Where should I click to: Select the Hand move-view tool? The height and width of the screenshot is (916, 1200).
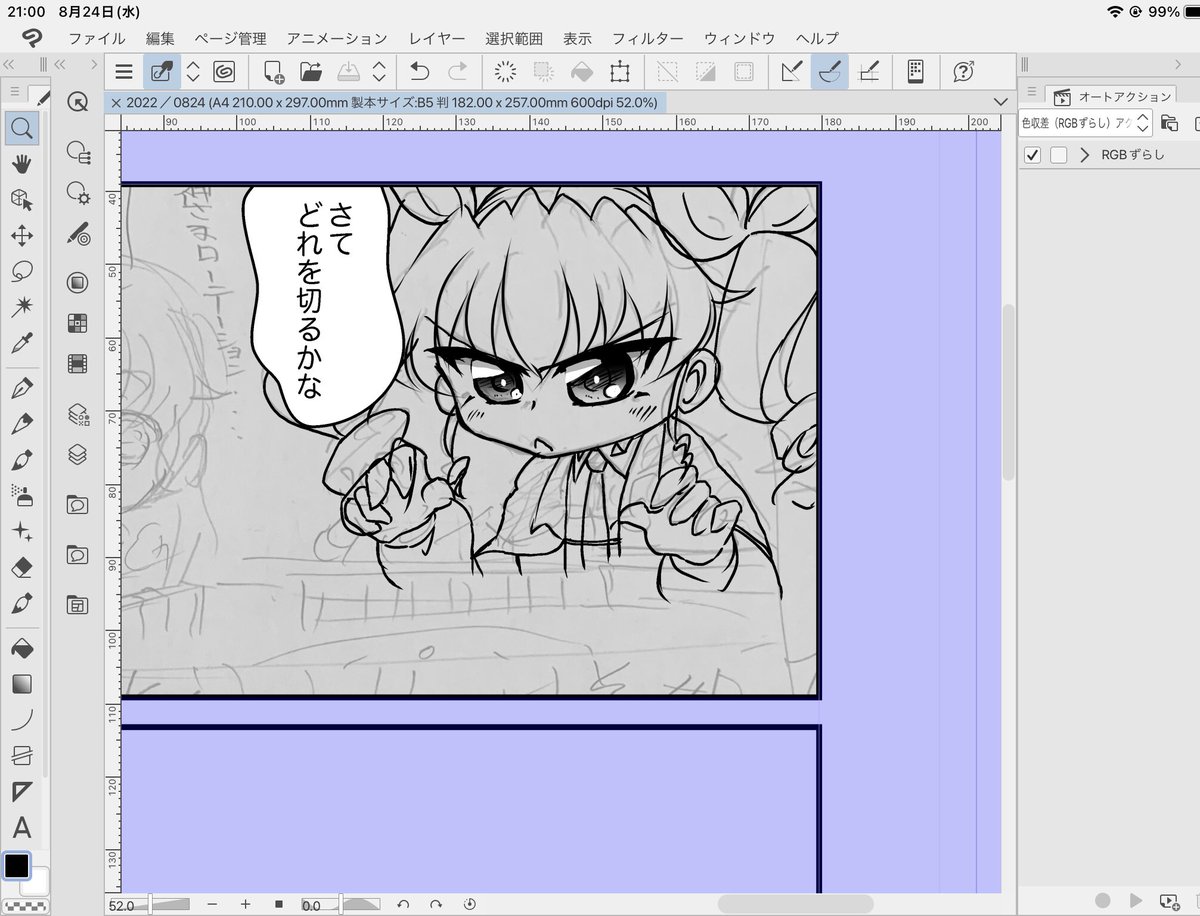pos(22,163)
